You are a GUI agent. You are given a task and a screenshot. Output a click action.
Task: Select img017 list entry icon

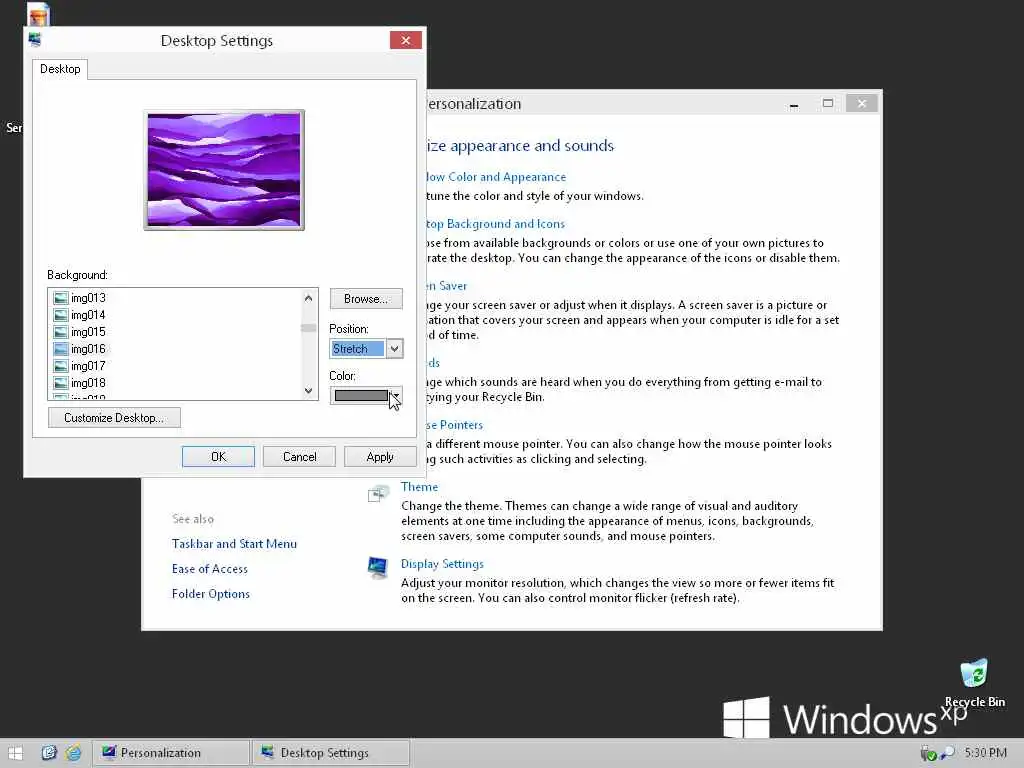click(61, 366)
